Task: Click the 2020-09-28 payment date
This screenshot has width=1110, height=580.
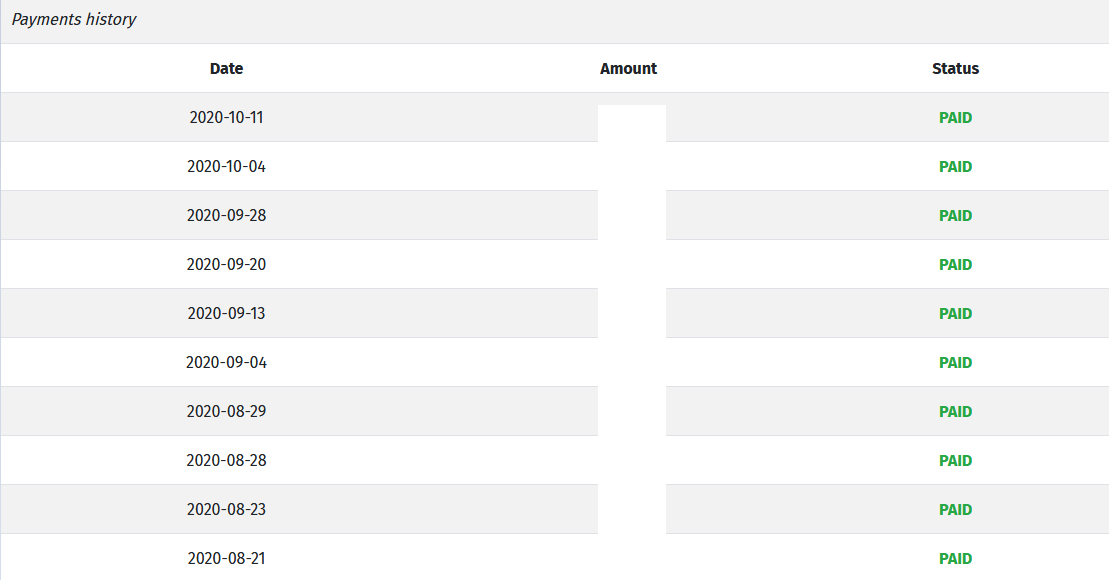Action: pyautogui.click(x=226, y=215)
